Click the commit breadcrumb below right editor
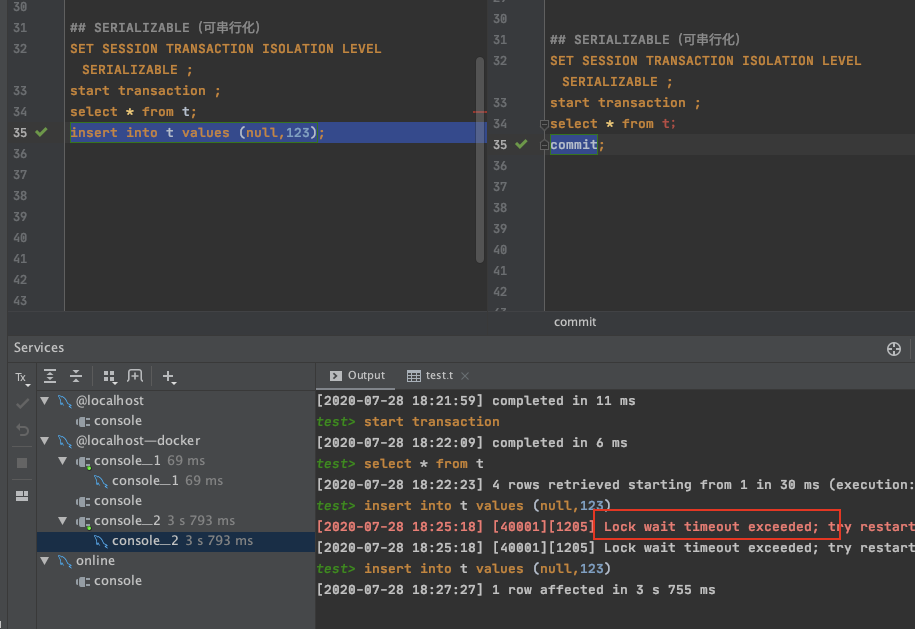This screenshot has width=915, height=629. pos(575,322)
